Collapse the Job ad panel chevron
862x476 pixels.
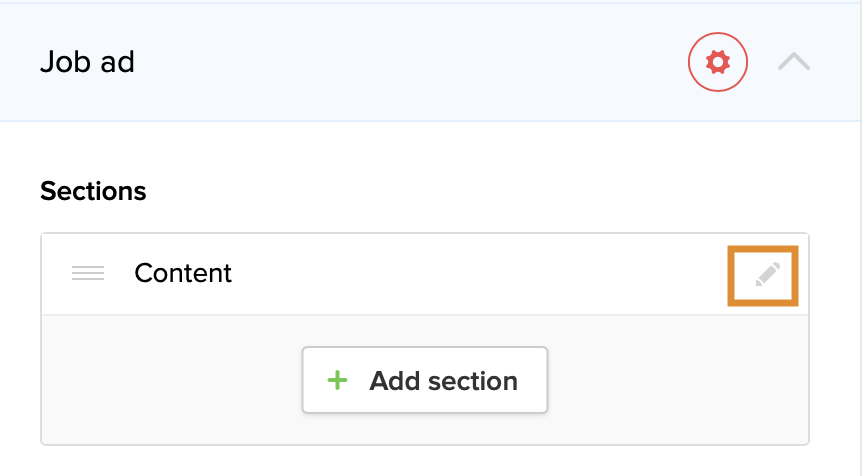(794, 63)
